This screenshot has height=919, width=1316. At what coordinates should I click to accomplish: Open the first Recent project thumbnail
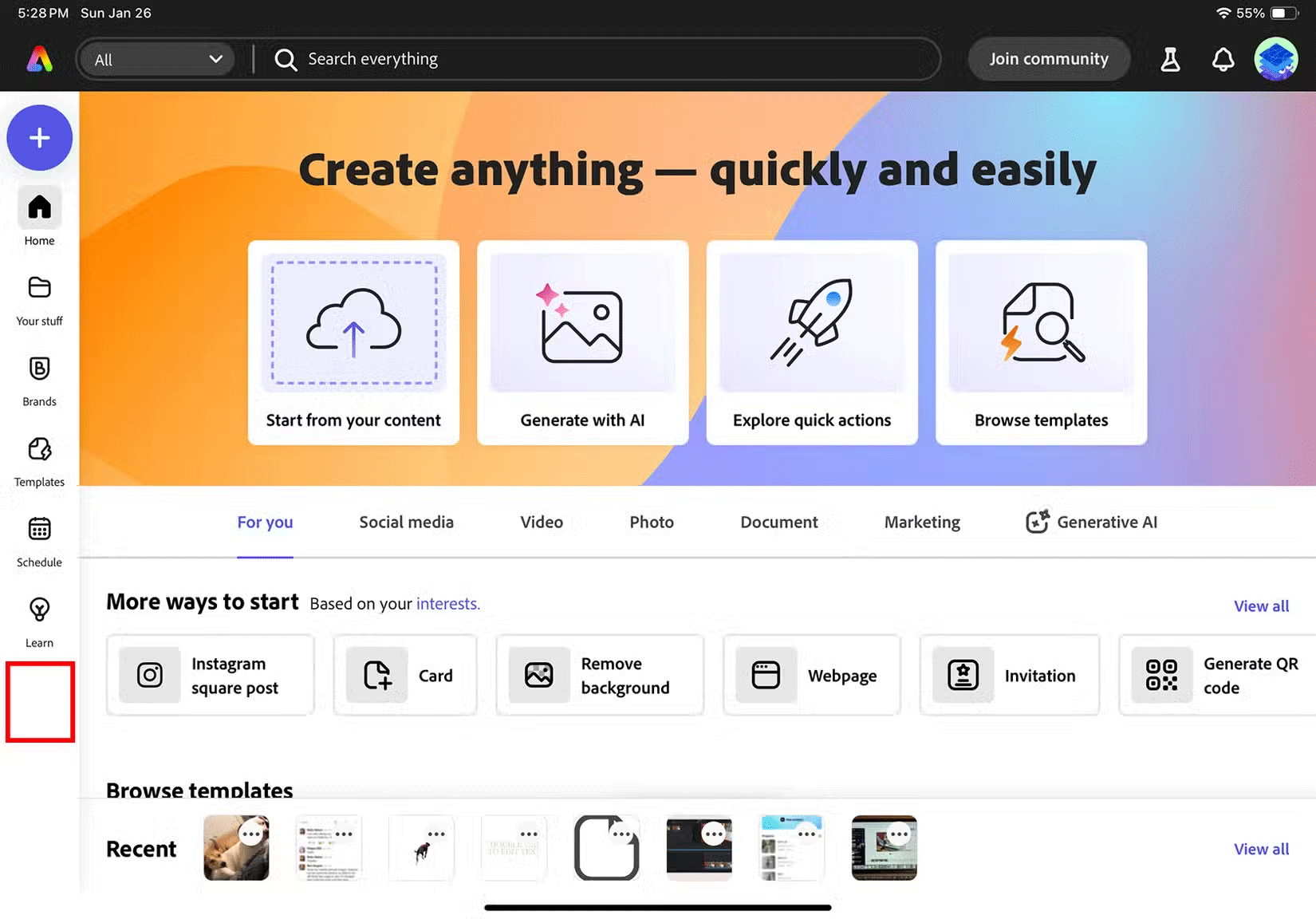[236, 847]
